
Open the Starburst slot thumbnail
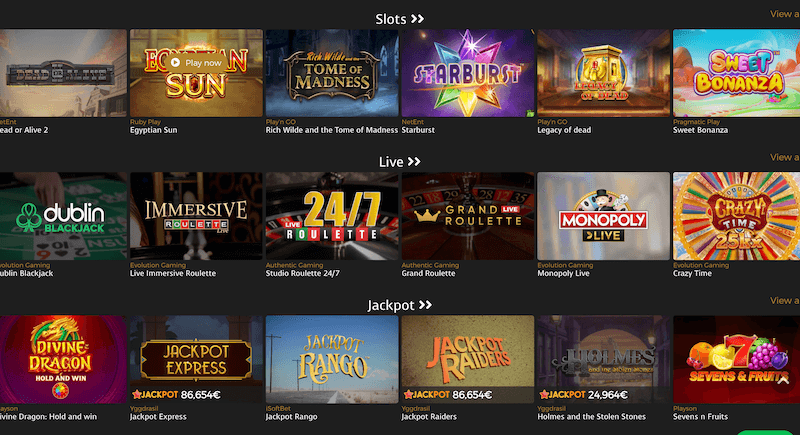pos(468,73)
